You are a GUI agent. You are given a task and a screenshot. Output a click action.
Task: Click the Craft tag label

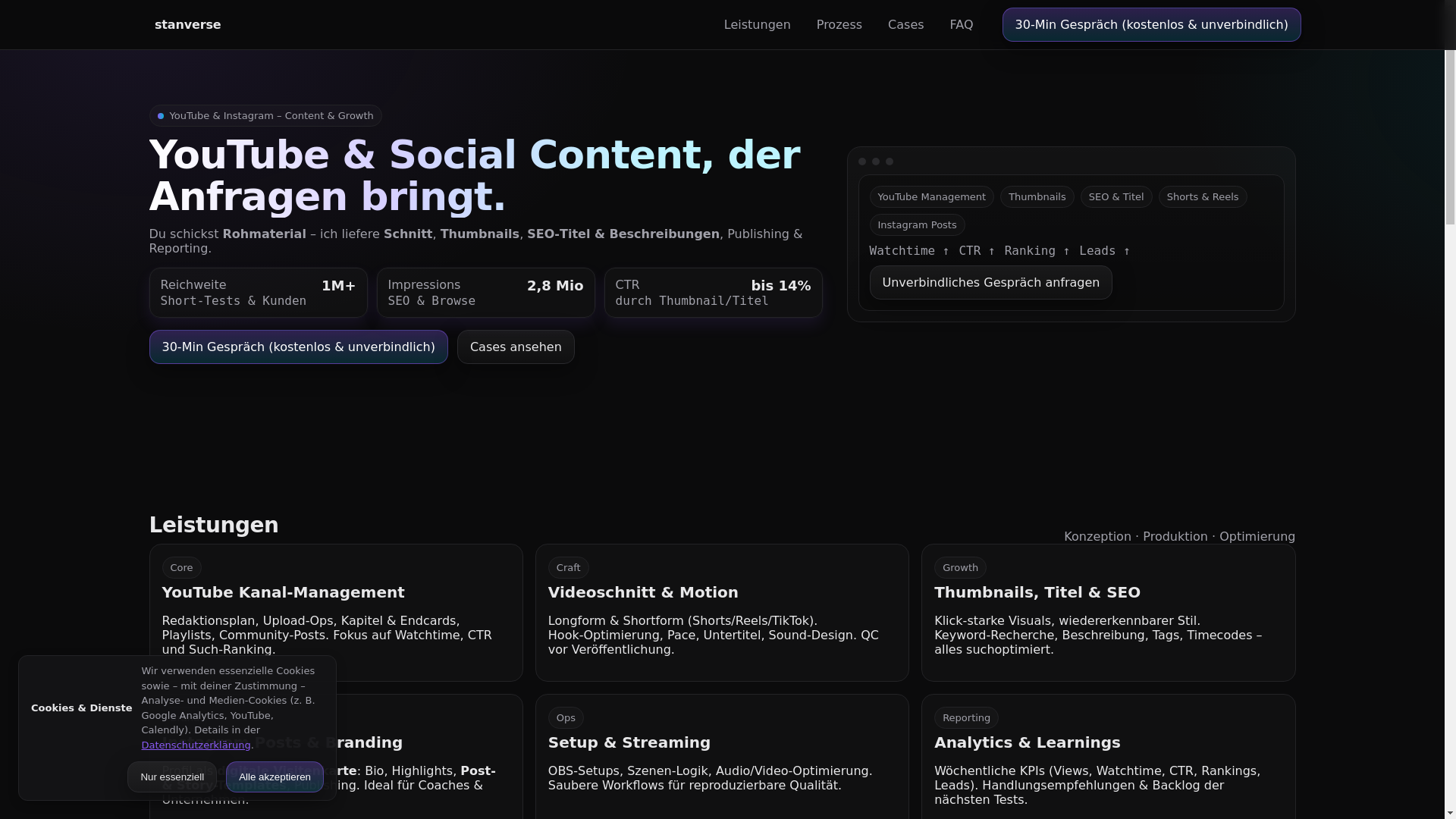568,568
